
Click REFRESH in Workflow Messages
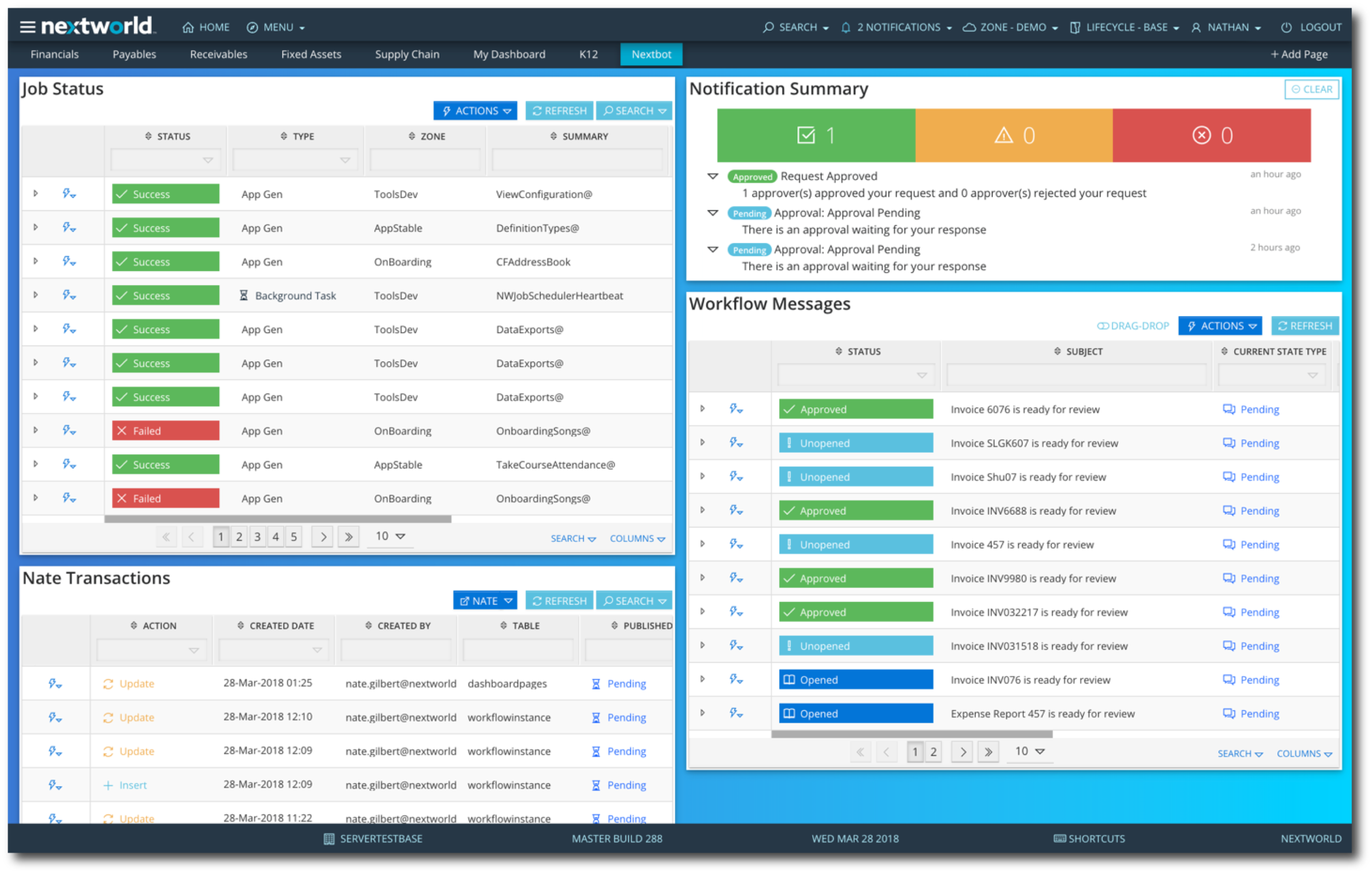pos(1304,326)
